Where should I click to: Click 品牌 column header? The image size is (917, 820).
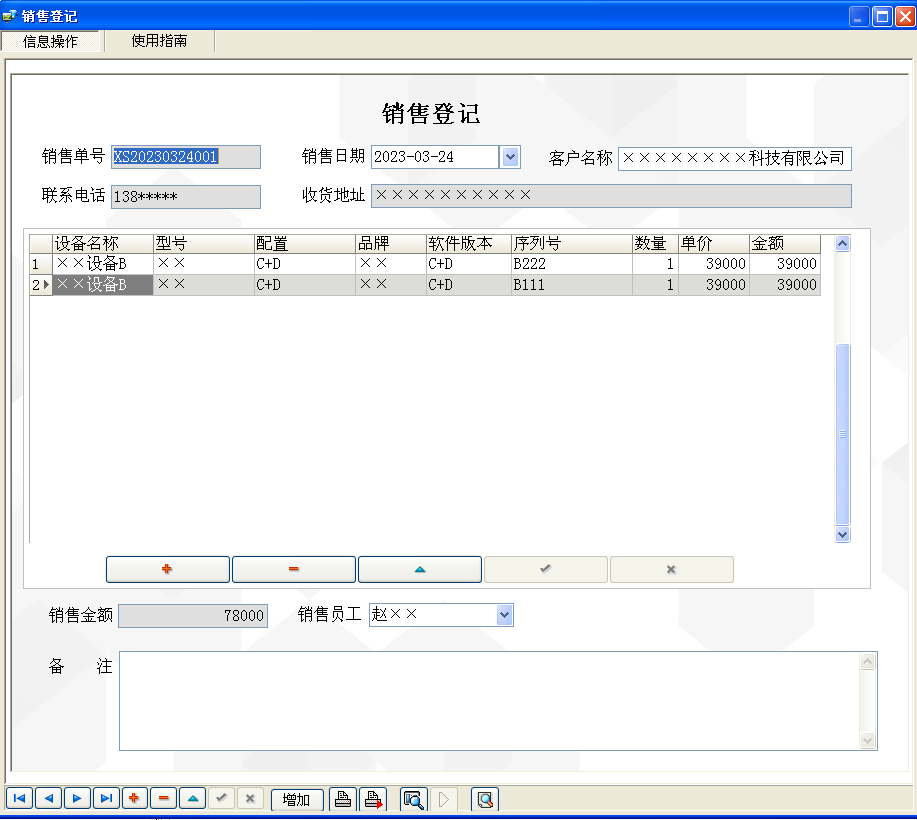pos(391,243)
